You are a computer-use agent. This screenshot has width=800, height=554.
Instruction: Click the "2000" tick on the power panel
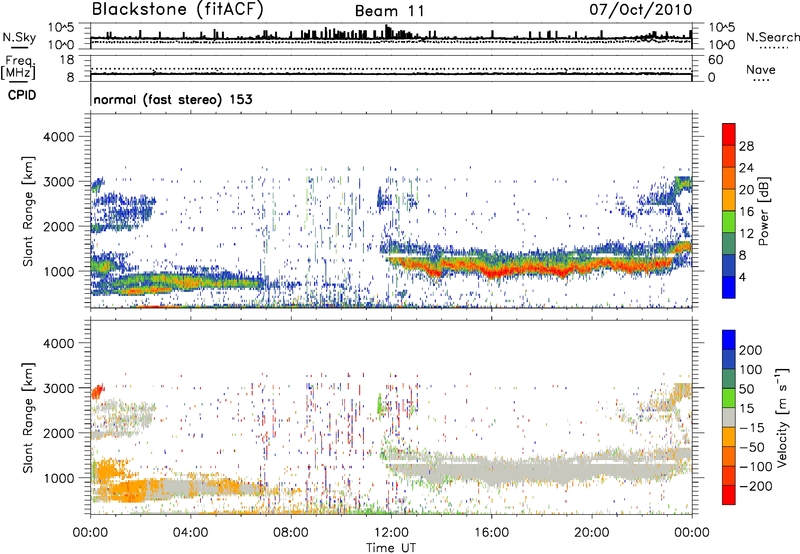pyautogui.click(x=58, y=226)
